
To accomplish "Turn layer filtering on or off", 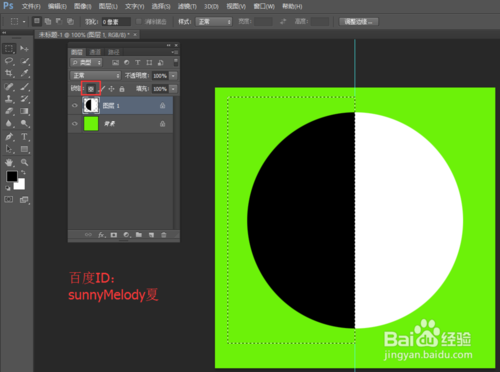I will (x=175, y=62).
